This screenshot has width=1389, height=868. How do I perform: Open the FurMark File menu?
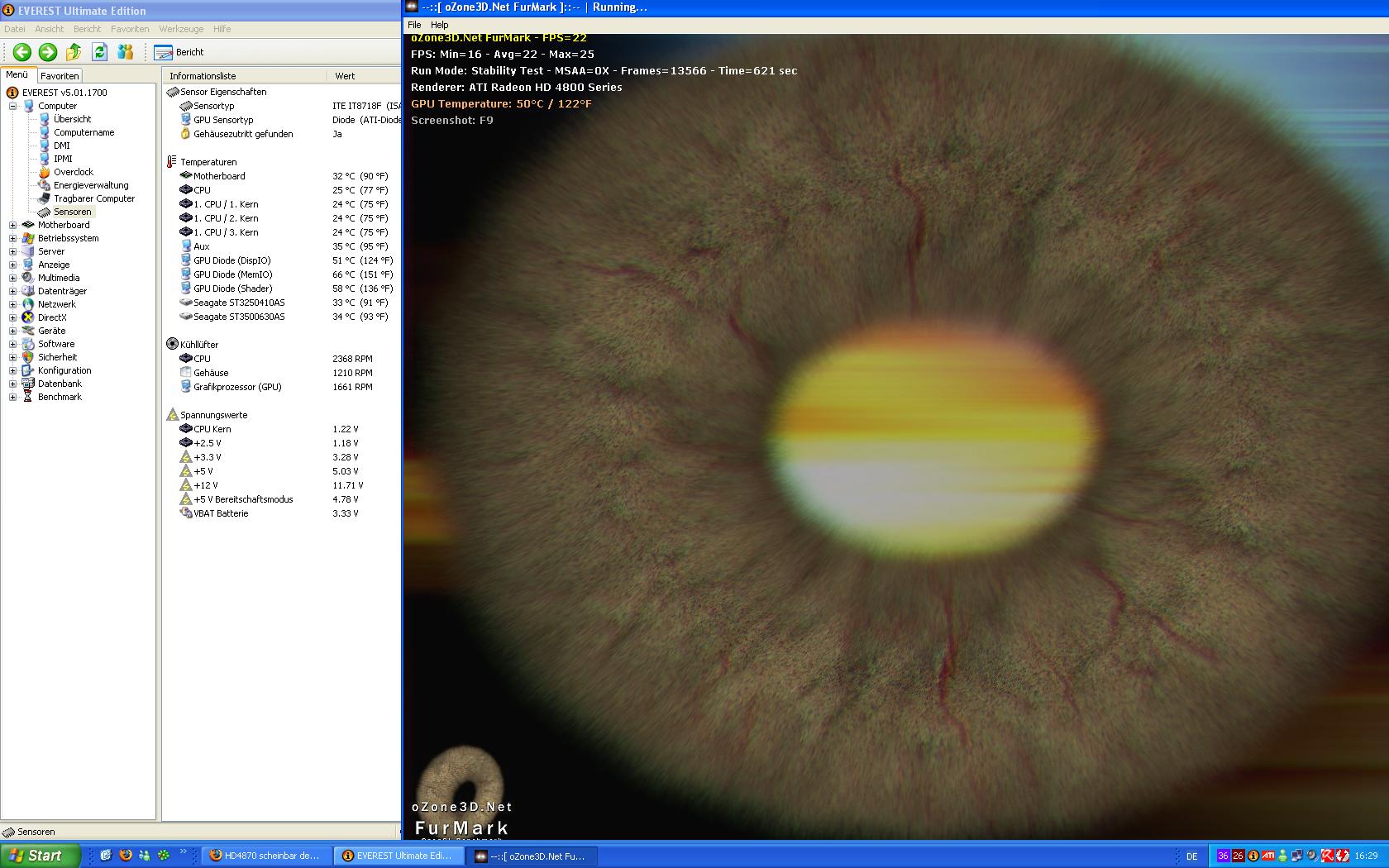414,25
